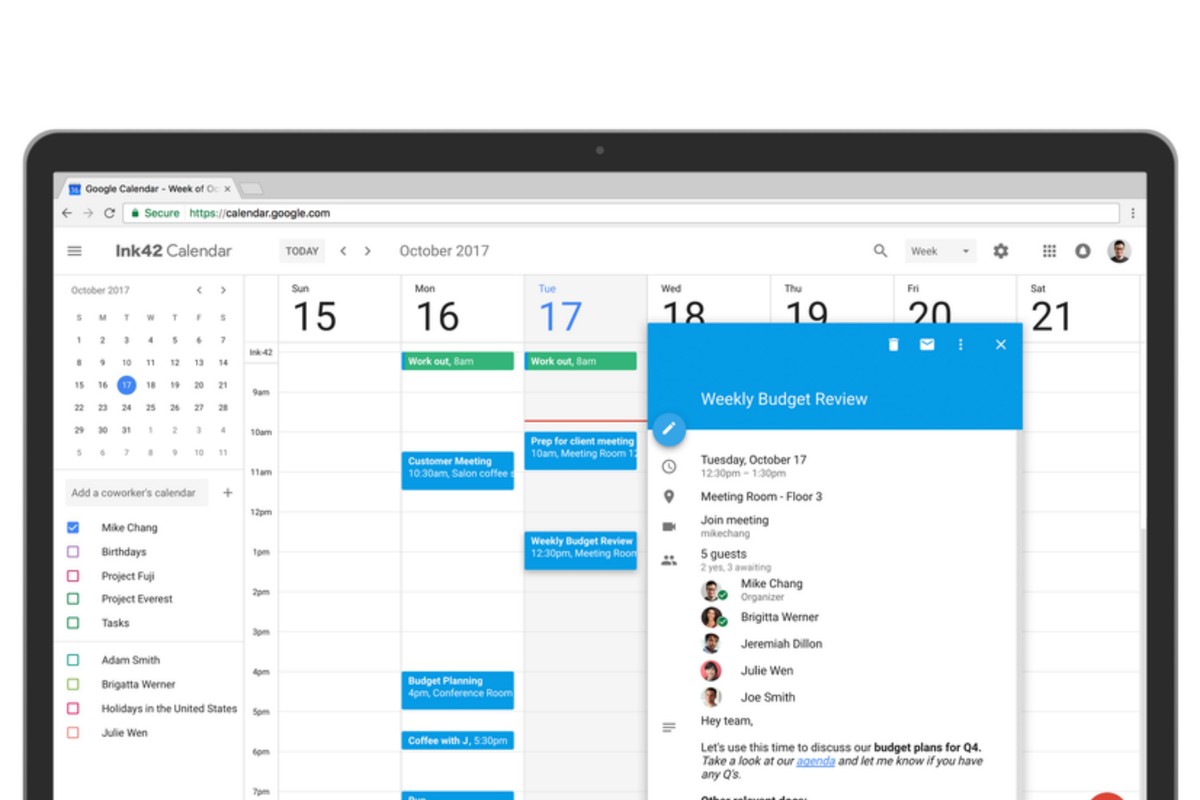This screenshot has height=800, width=1200.
Task: Select the Google Calendar browser tab
Action: [148, 188]
